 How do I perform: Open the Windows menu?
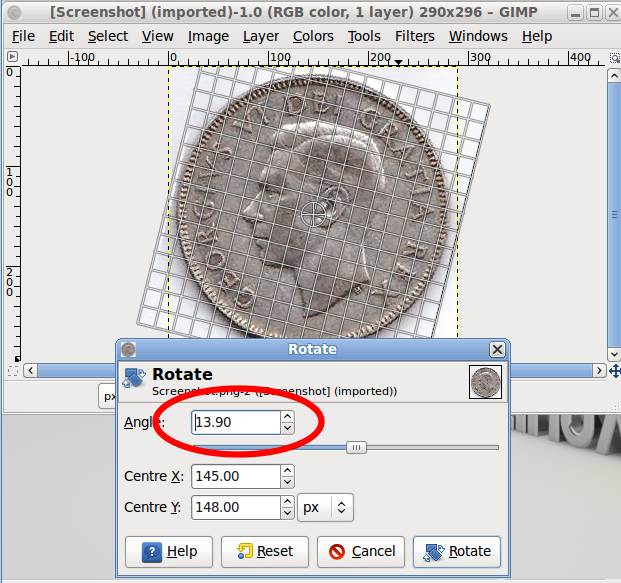click(478, 36)
